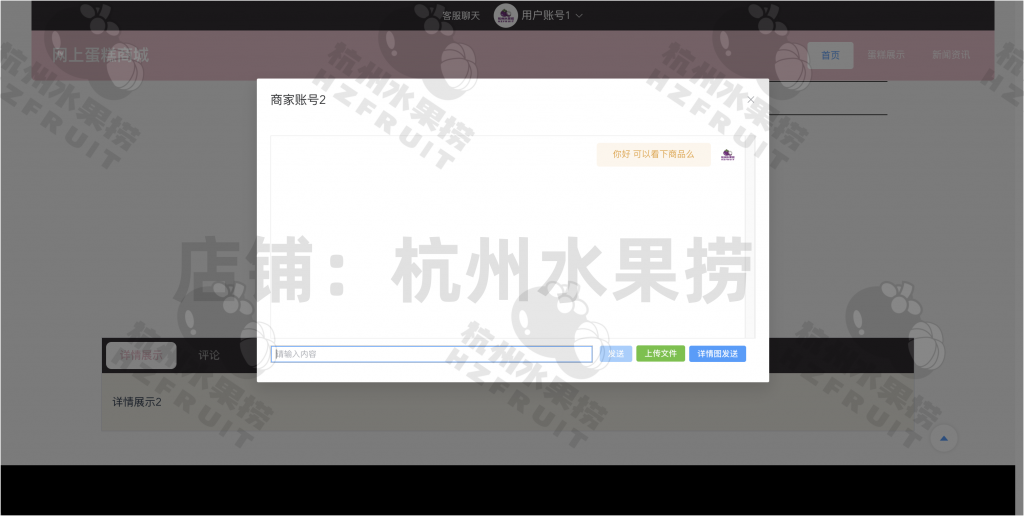
Task: Click the chat window scrollbar
Action: click(751, 237)
